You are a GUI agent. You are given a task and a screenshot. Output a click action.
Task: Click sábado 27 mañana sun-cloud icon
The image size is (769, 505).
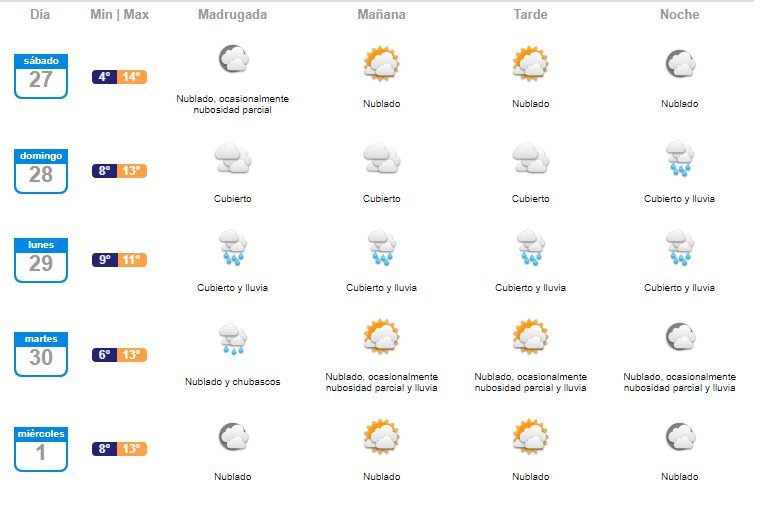pos(382,63)
